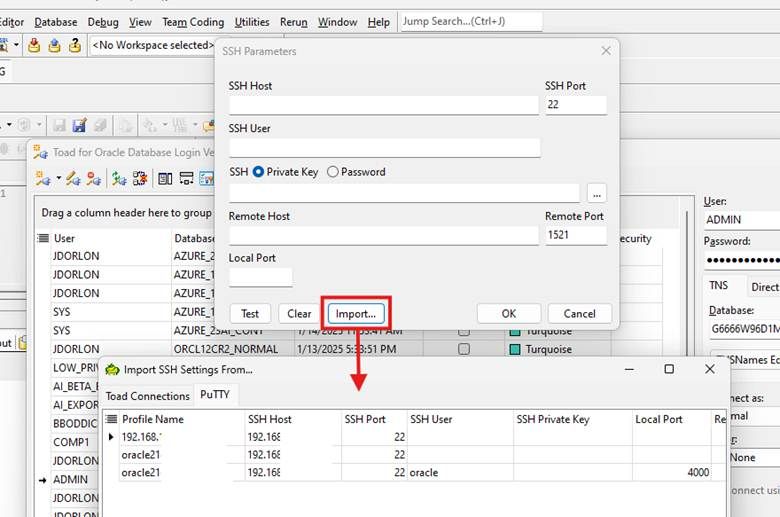Select the TNS tab in login panel
780x517 pixels.
(718, 286)
